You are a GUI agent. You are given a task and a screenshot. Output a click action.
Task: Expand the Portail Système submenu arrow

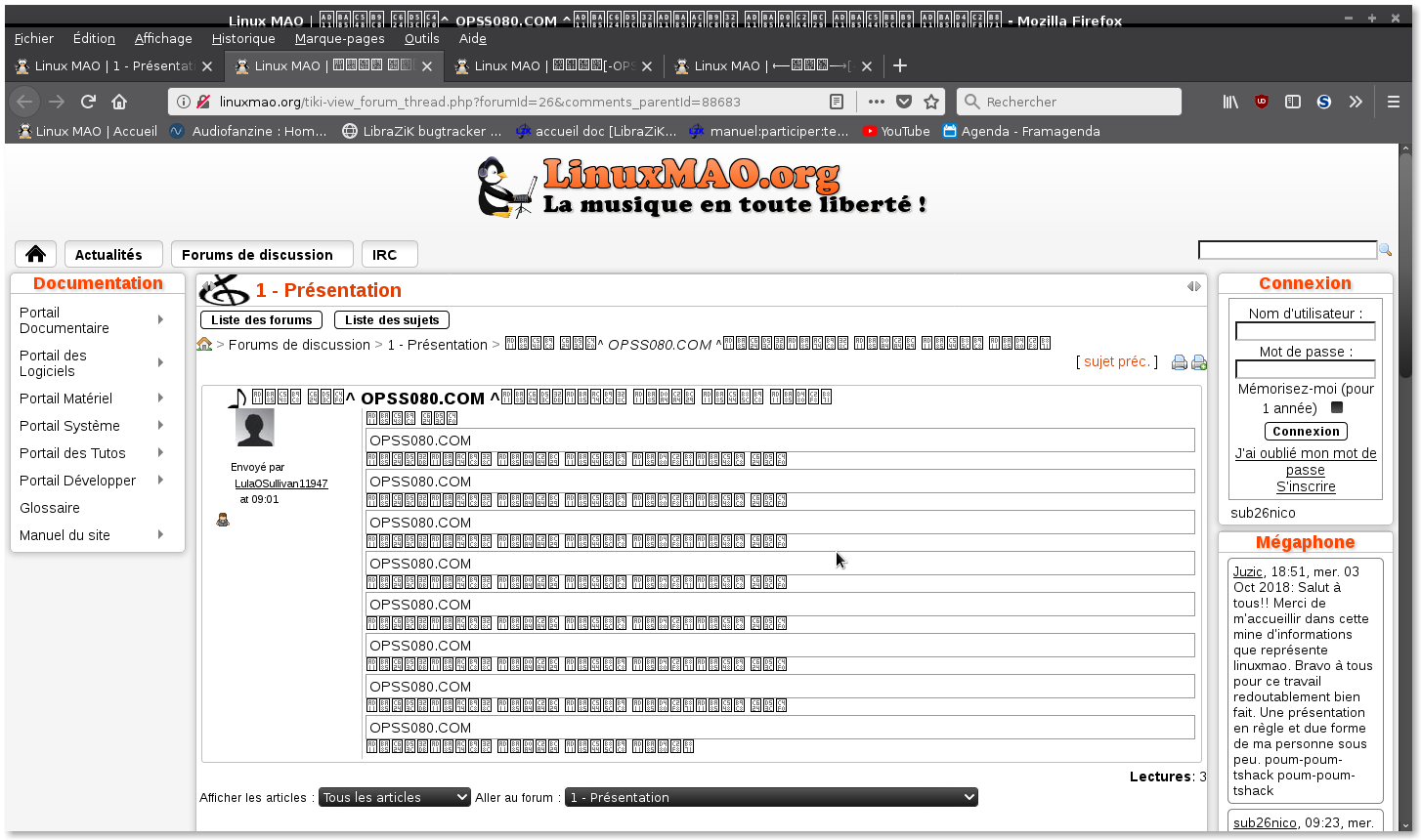click(160, 425)
